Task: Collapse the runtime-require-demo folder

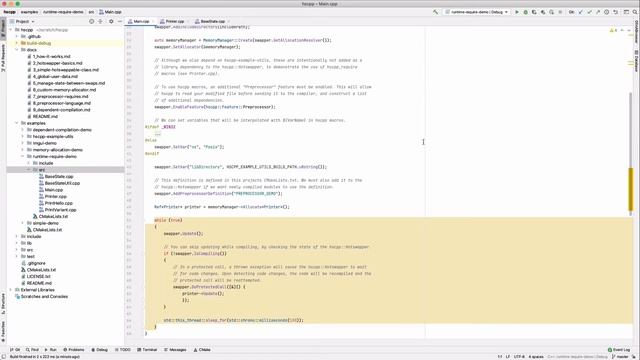Action: 23,156
